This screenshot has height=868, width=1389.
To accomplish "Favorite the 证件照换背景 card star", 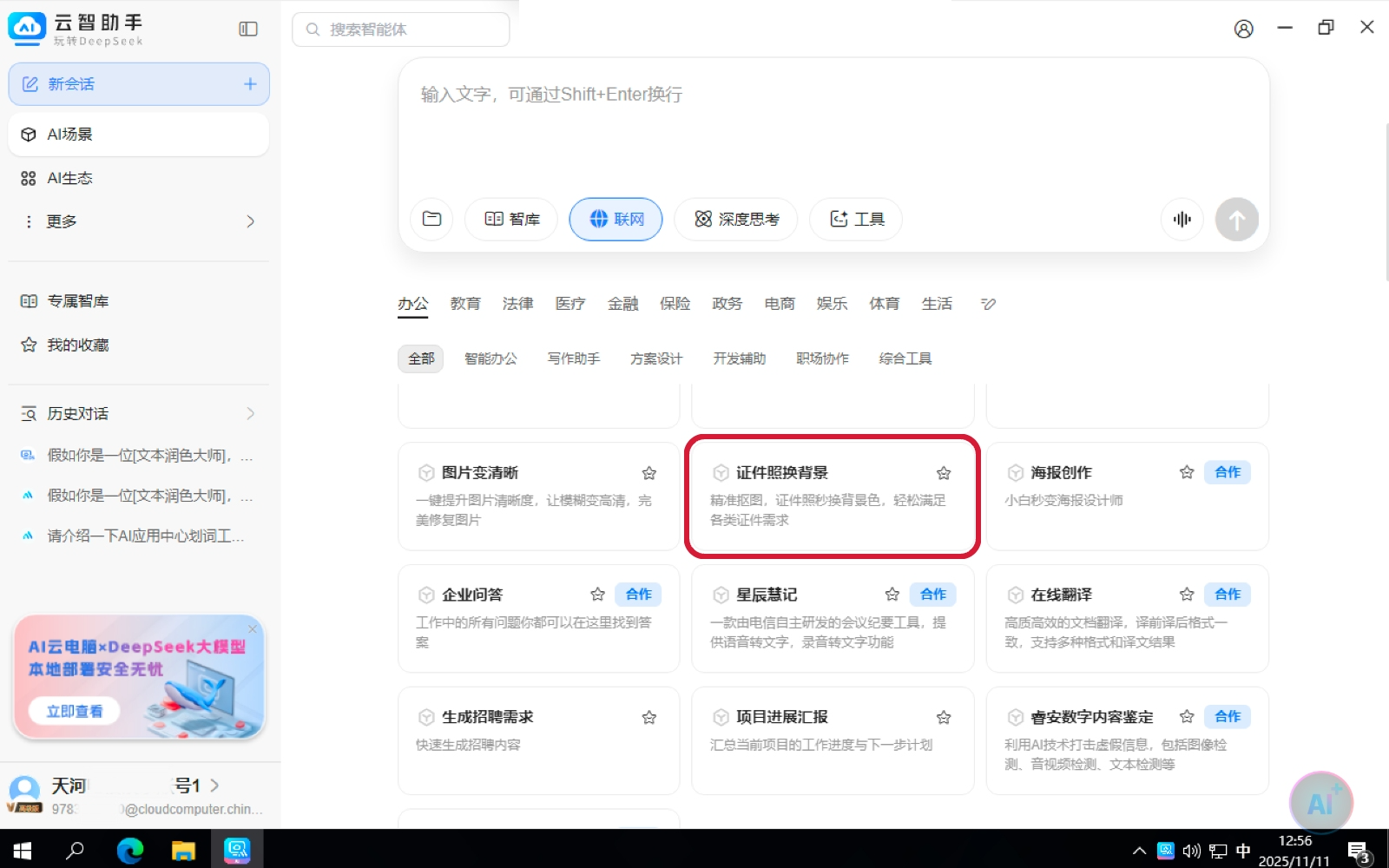I will click(x=944, y=473).
